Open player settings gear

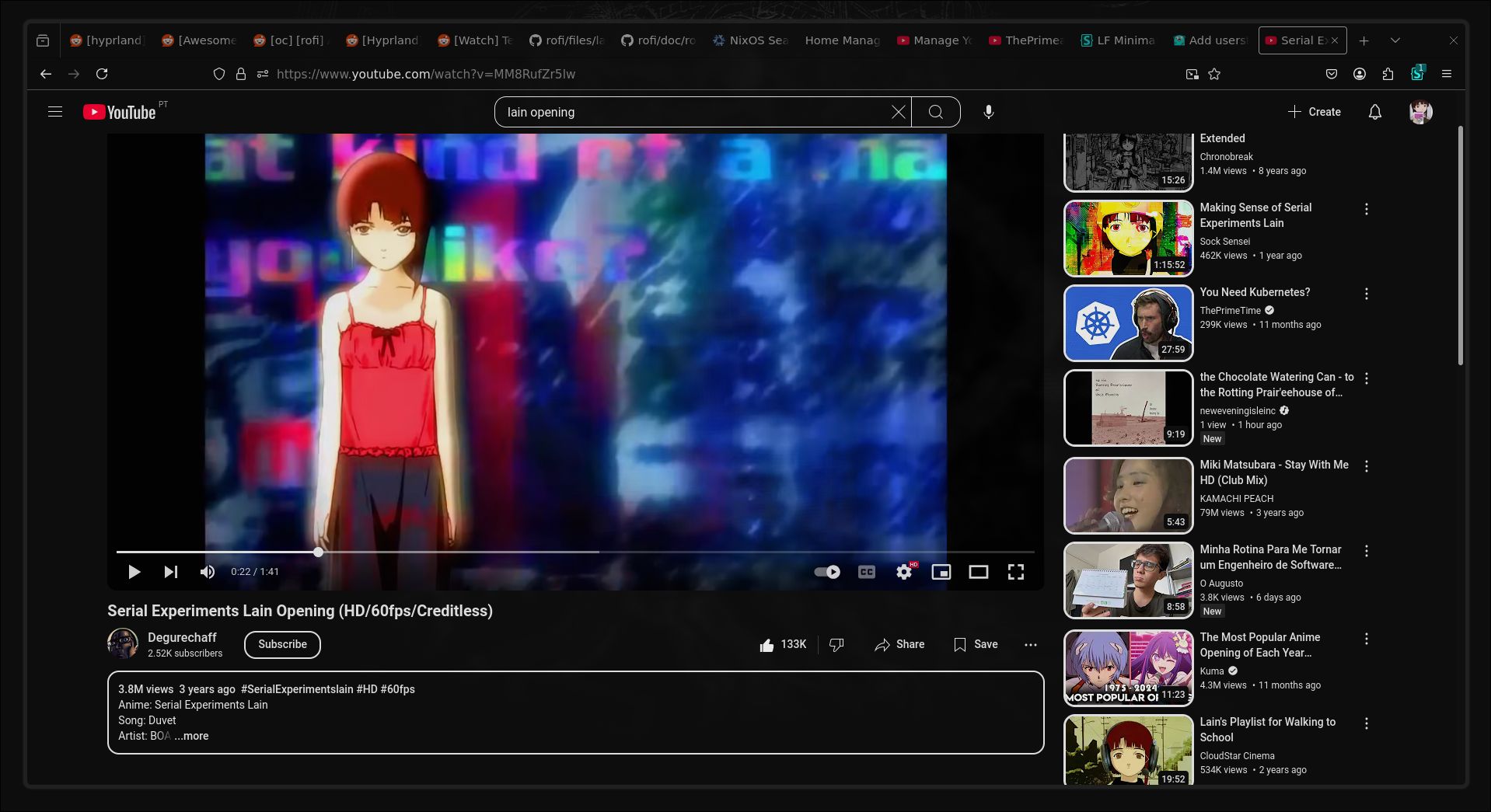[x=904, y=572]
